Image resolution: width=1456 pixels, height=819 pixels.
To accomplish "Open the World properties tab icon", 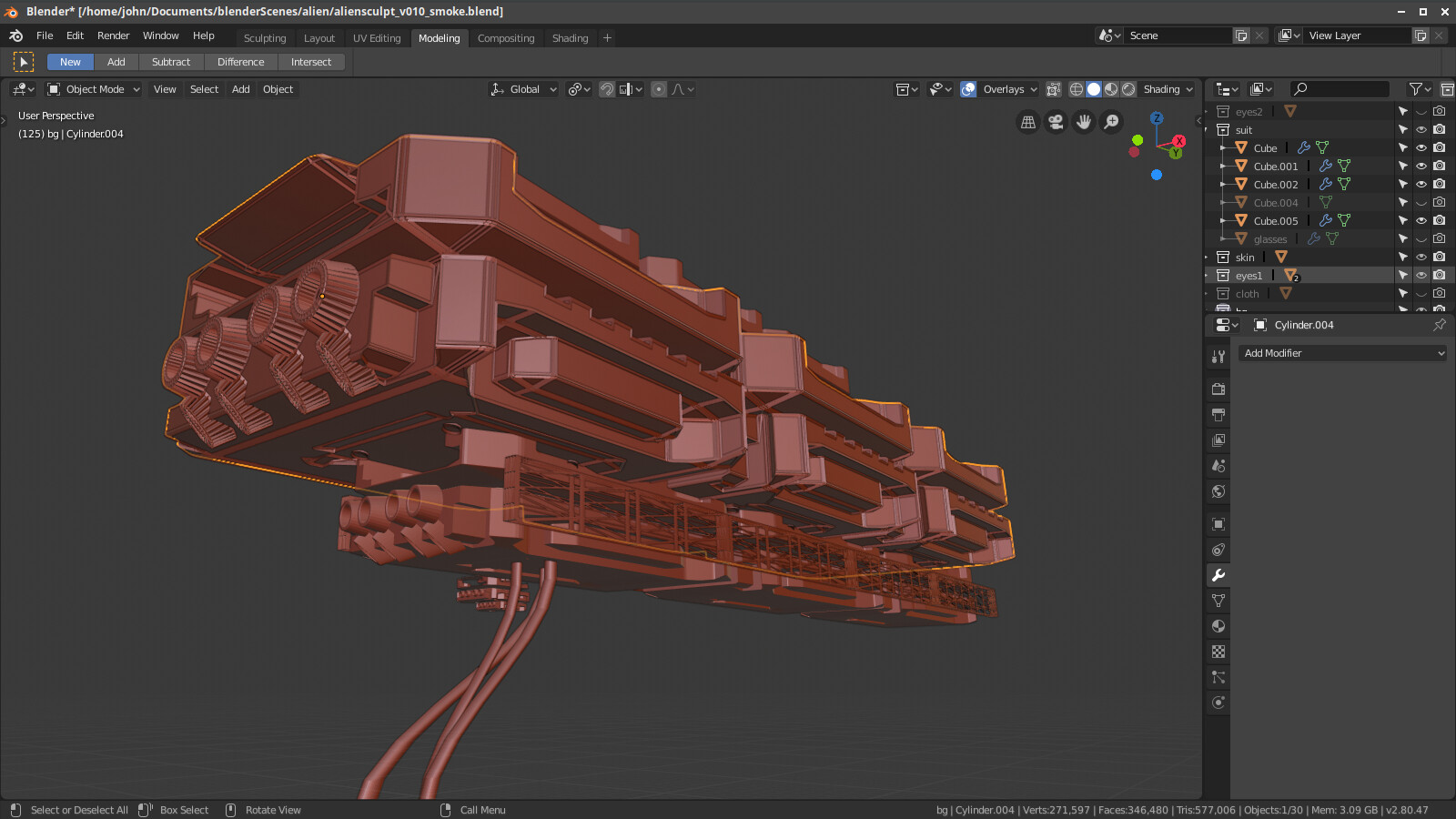I will pos(1218,491).
